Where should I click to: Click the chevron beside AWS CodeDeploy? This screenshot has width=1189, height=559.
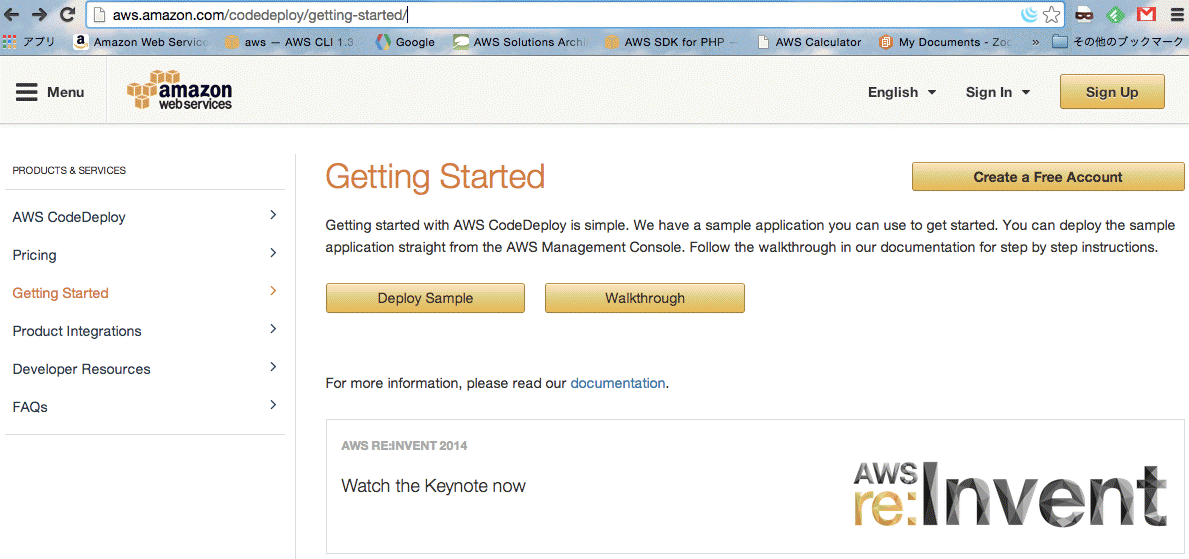pyautogui.click(x=273, y=215)
